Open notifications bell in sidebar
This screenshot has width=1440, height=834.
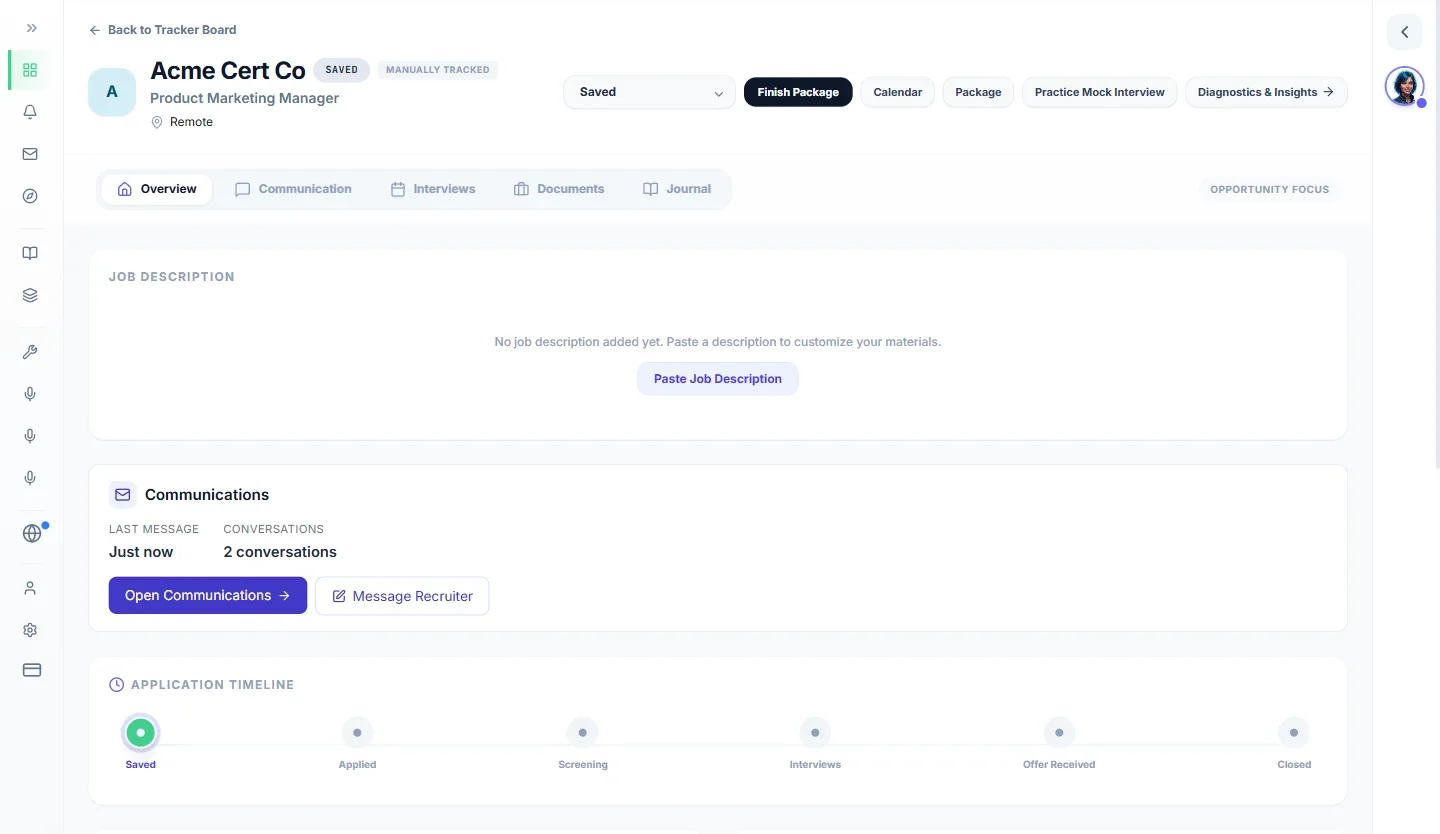(30, 112)
